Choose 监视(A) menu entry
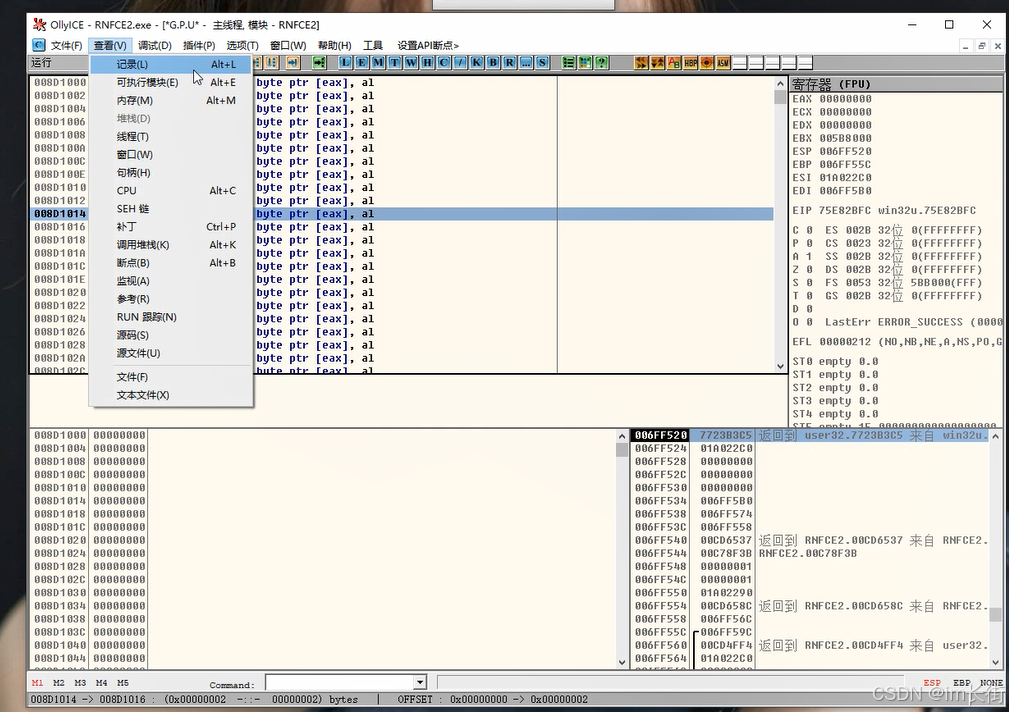This screenshot has width=1009, height=712. tap(171, 281)
